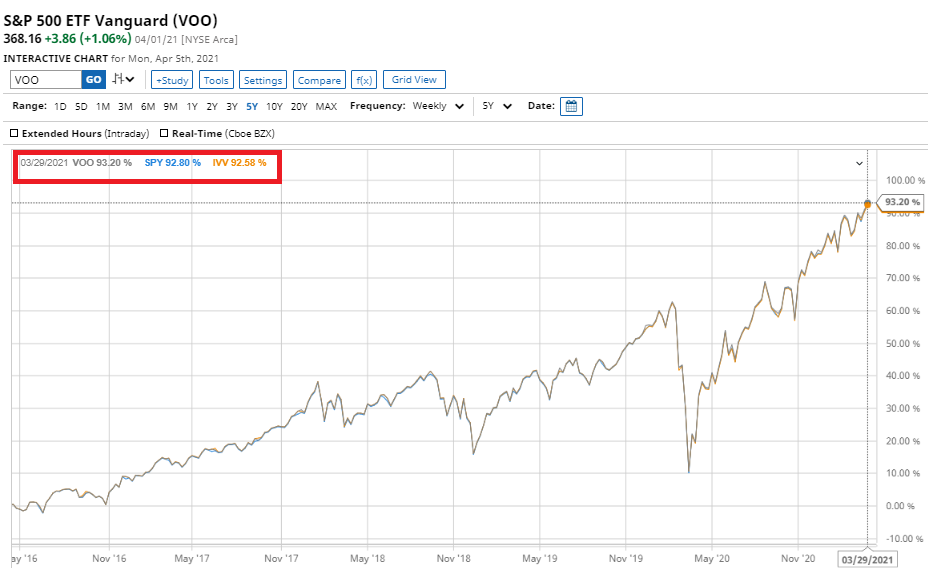This screenshot has width=941, height=571.
Task: Open the 5Y period dropdown
Action: [x=497, y=106]
